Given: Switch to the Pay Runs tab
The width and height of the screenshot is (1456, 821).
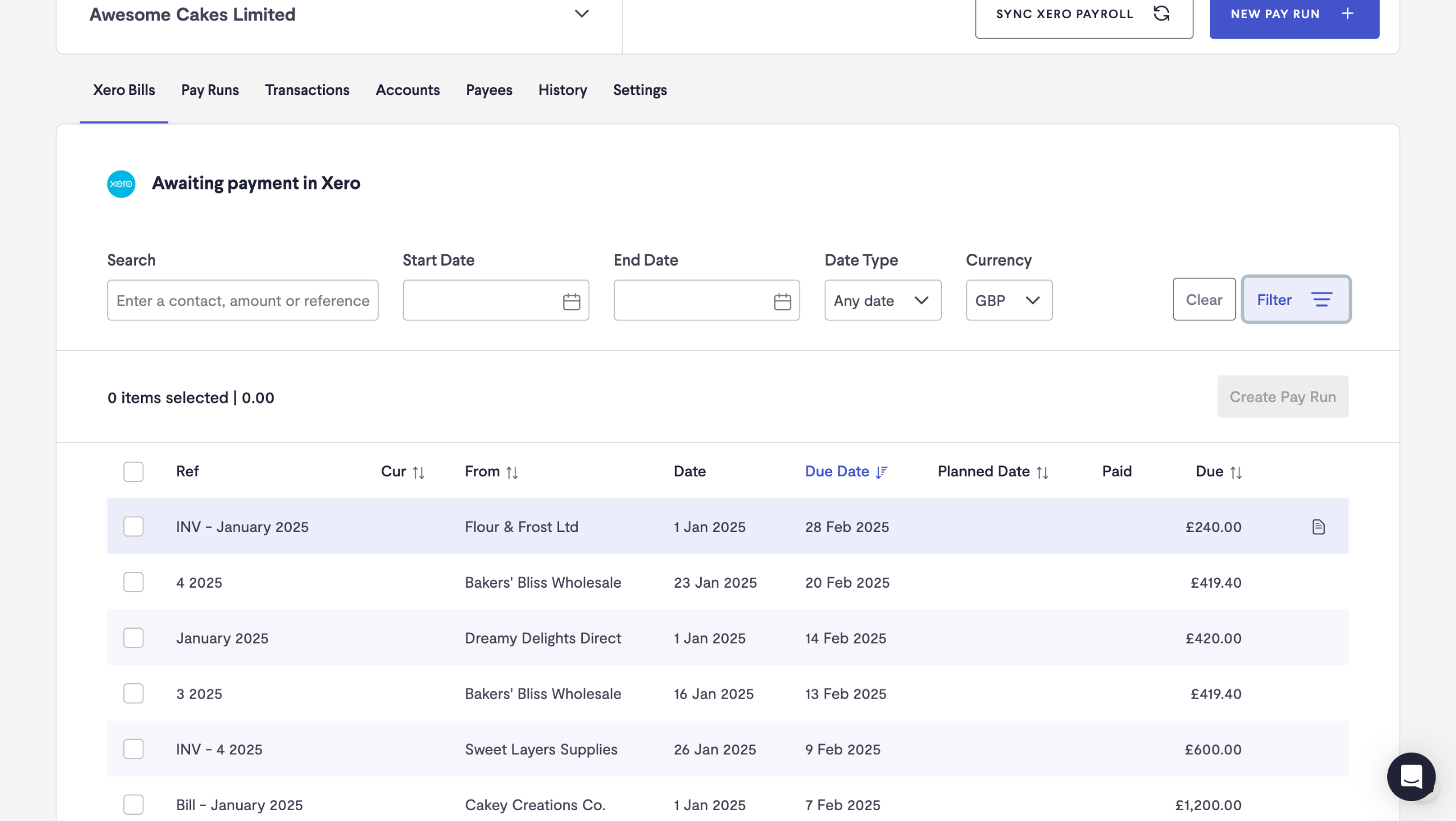Looking at the screenshot, I should pyautogui.click(x=210, y=90).
